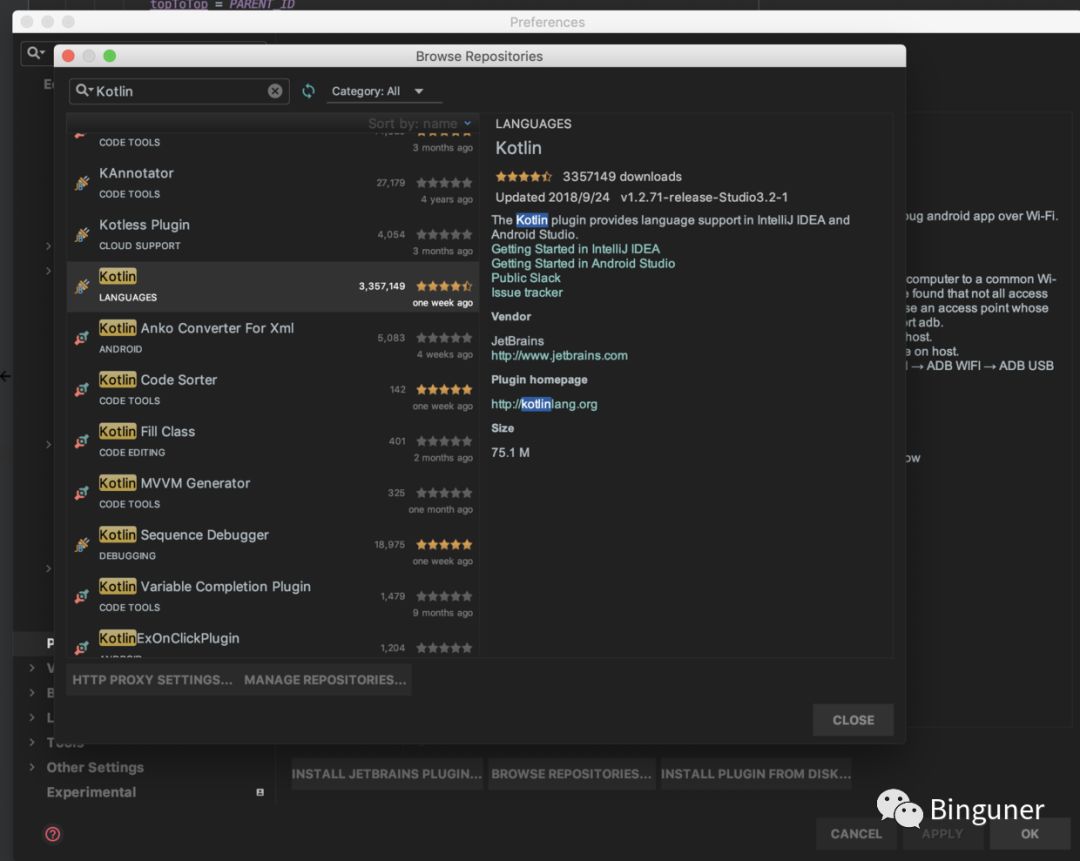Click Install Plugin From Disk button
Screen dimensions: 1080x861
756,774
